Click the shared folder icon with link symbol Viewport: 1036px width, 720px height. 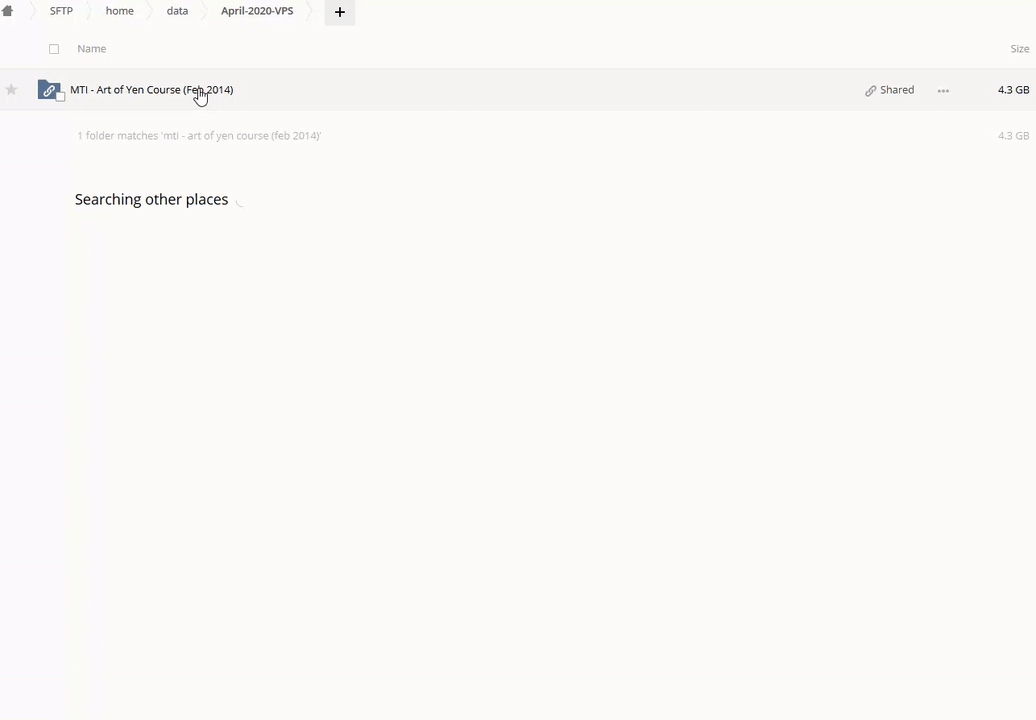click(x=48, y=90)
